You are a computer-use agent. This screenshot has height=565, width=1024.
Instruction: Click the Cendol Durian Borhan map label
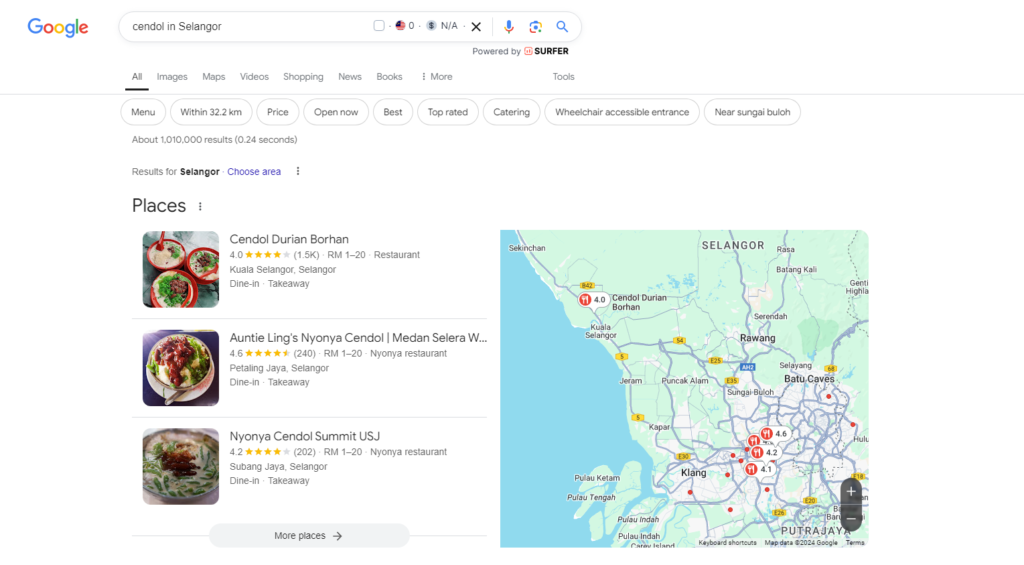point(639,302)
